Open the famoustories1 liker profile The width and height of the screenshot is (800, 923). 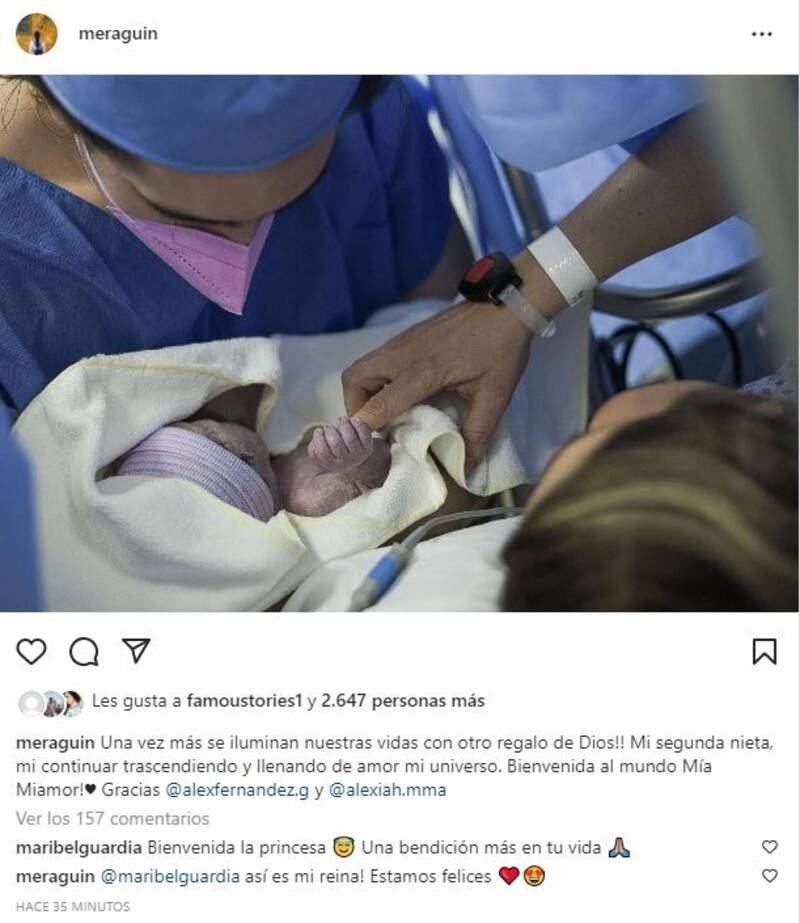(244, 700)
